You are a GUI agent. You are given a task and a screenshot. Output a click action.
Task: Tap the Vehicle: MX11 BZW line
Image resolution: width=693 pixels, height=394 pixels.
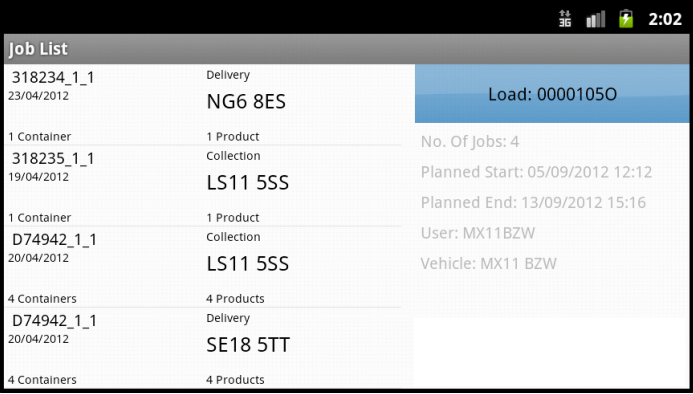pyautogui.click(x=488, y=264)
